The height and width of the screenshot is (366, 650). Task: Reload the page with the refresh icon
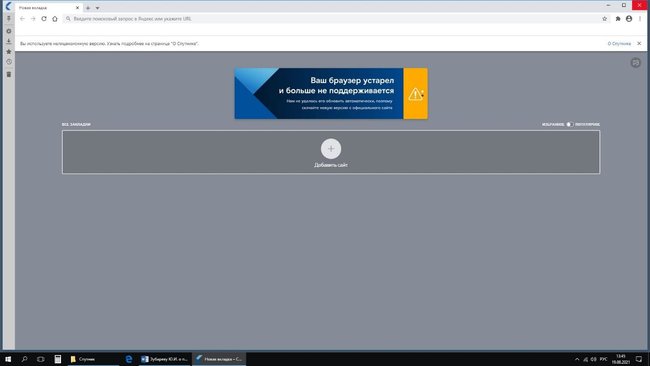pyautogui.click(x=44, y=19)
